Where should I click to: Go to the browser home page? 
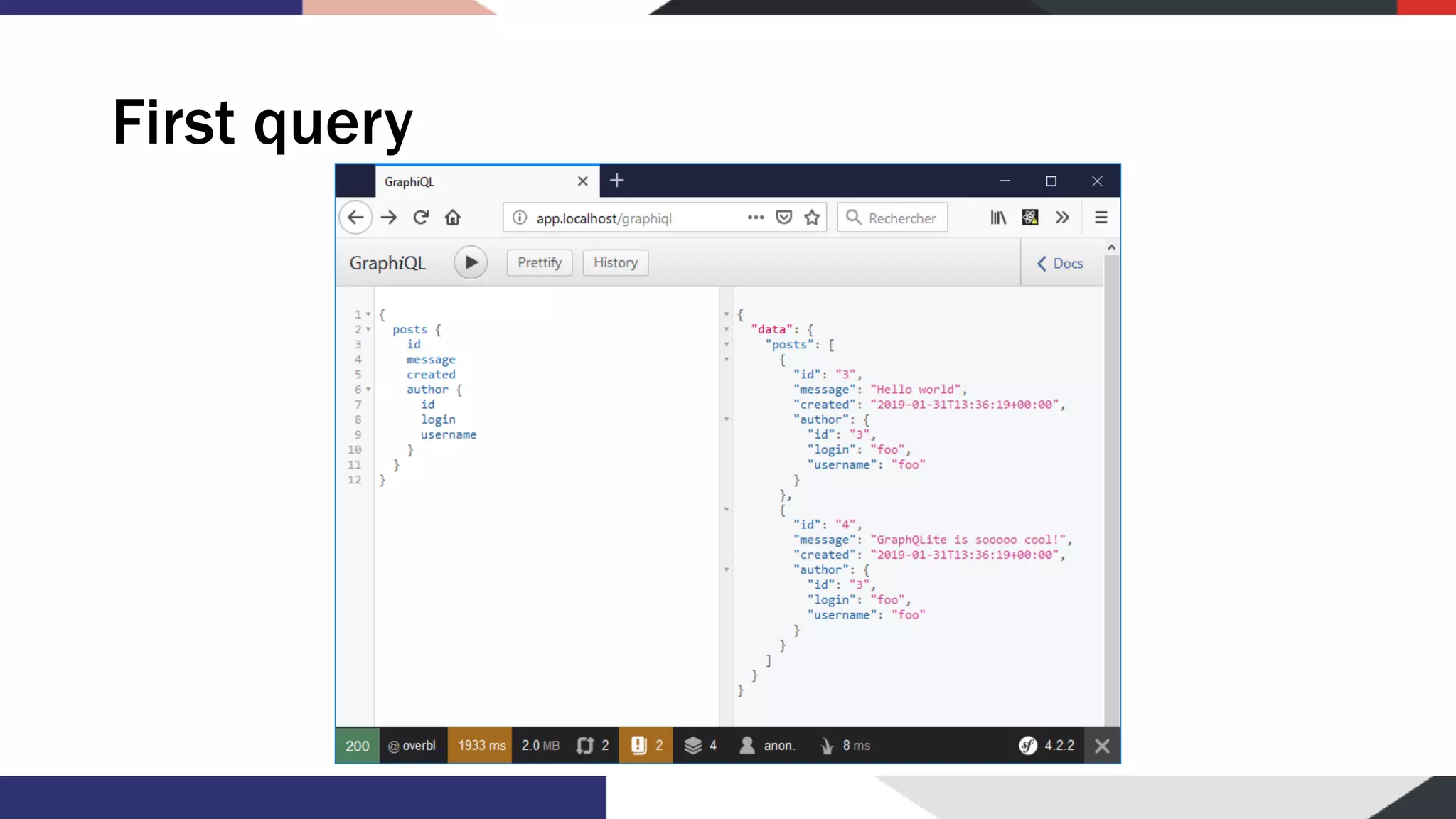(453, 218)
